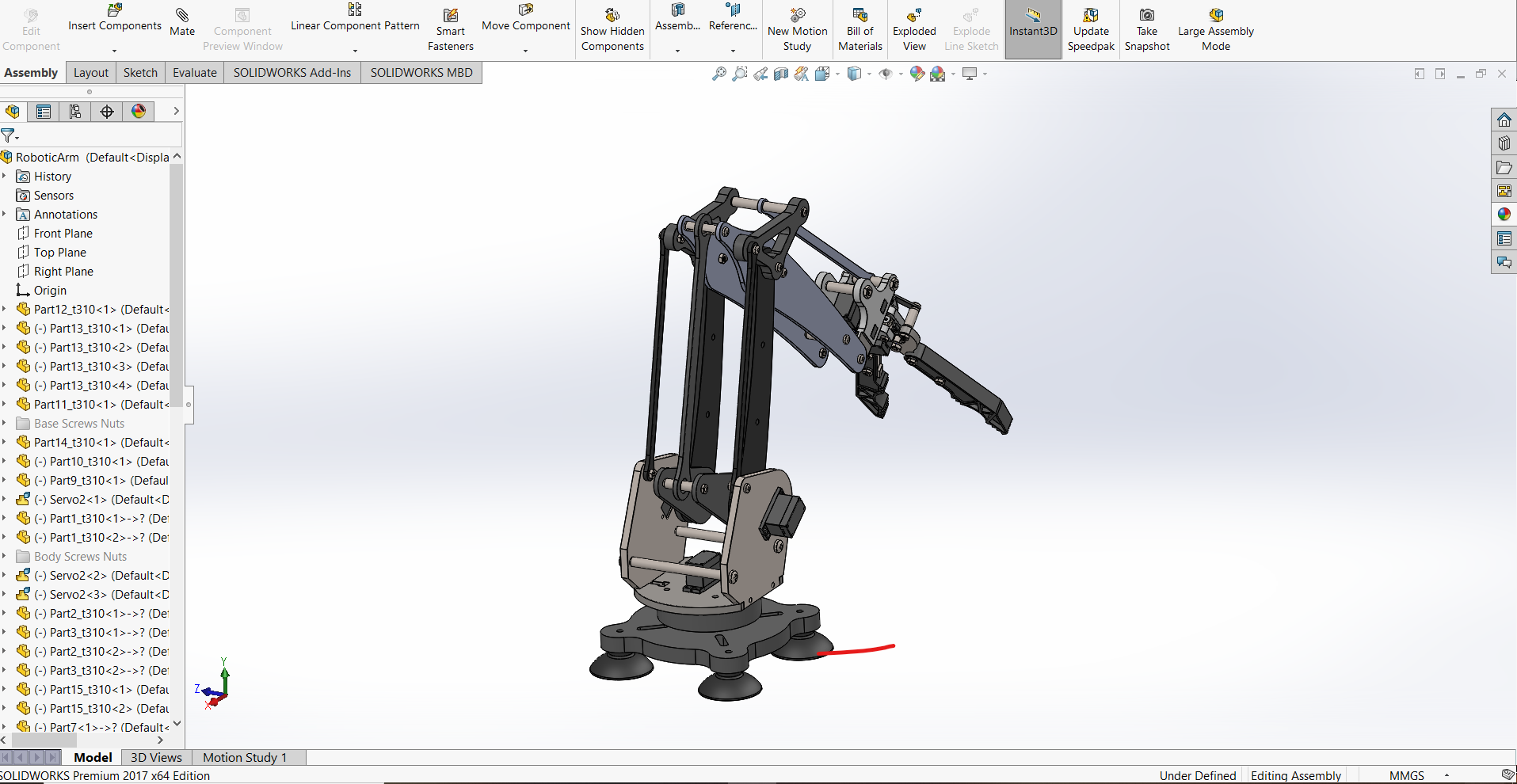
Task: Open SOLIDWORKS Resources home in task pane
Action: pos(1504,120)
